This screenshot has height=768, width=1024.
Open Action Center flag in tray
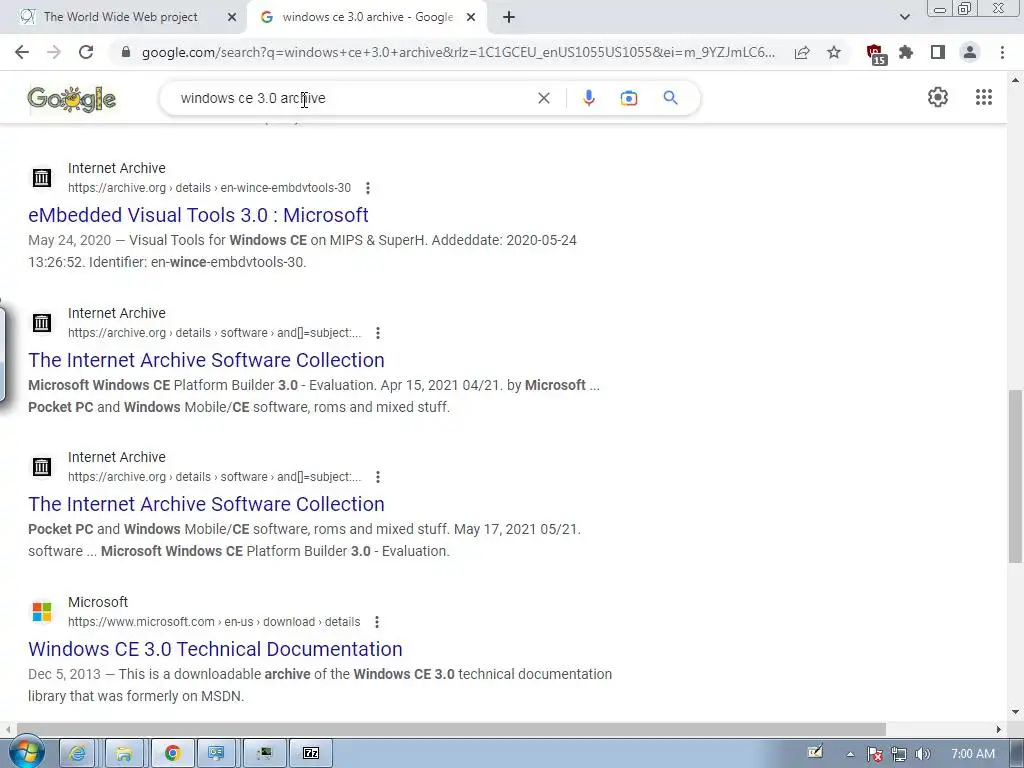[x=875, y=754]
